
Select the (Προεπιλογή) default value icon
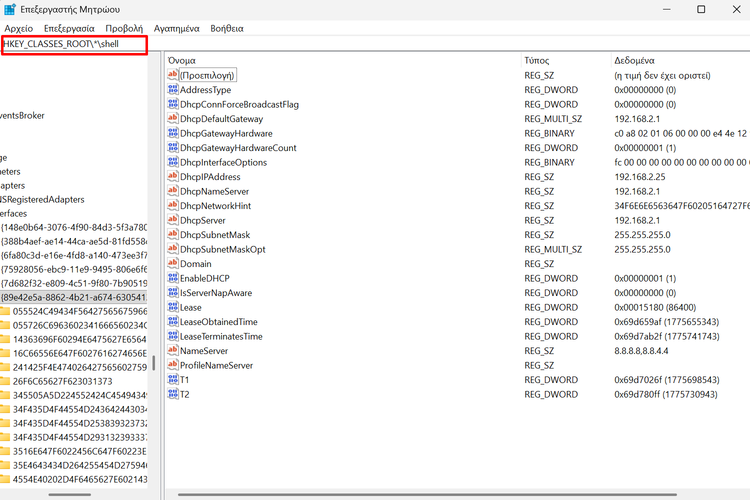[173, 75]
